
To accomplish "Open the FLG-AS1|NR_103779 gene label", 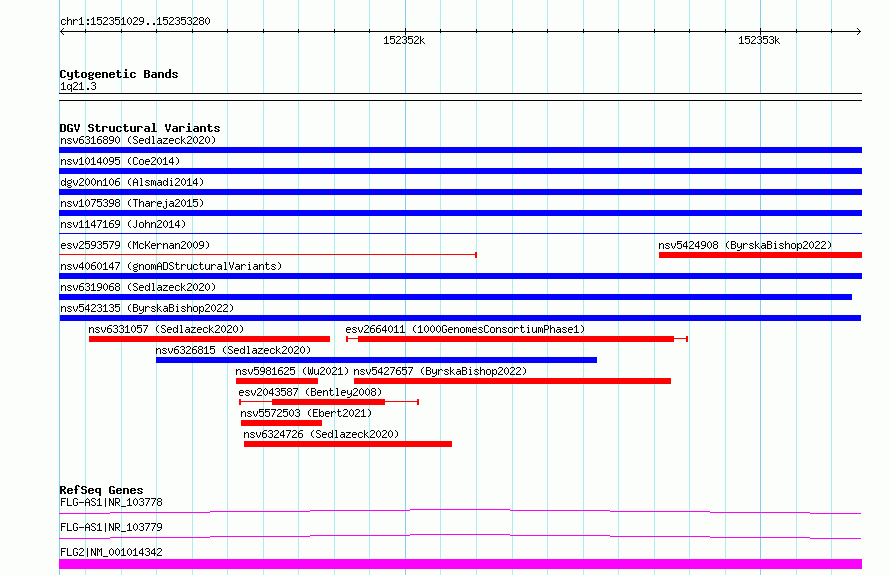I will (111, 527).
